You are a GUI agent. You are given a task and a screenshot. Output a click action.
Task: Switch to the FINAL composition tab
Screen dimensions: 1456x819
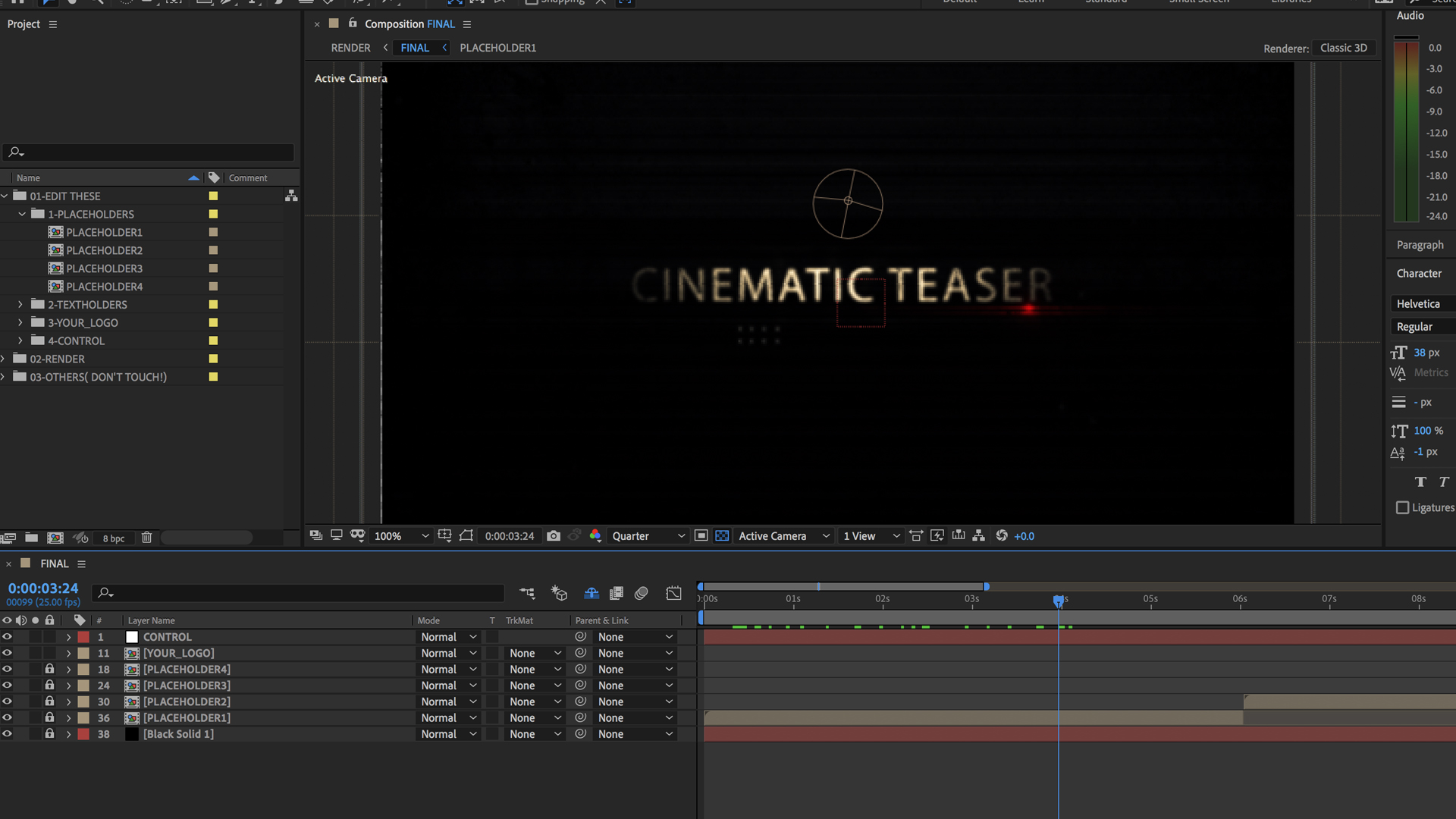tap(415, 47)
